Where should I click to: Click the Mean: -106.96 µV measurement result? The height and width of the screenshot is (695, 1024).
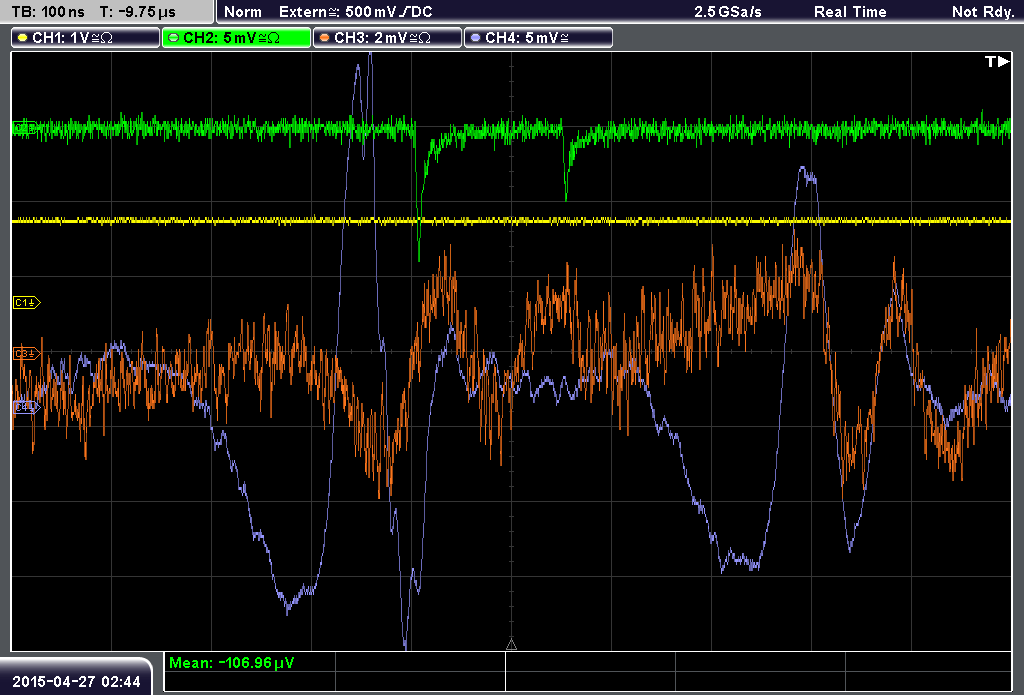(232, 663)
